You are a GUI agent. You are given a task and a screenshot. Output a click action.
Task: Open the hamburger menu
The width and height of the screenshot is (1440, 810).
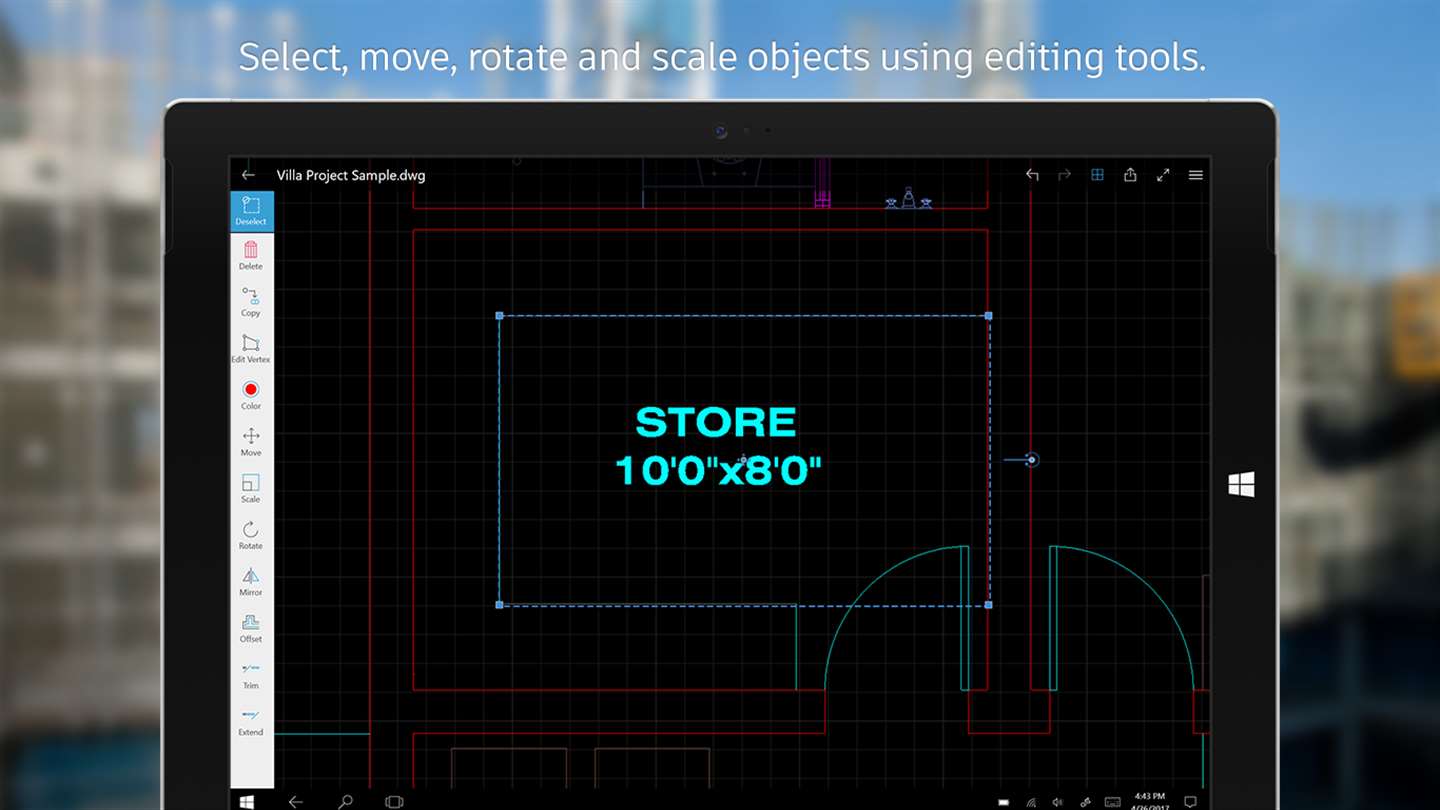point(1195,175)
